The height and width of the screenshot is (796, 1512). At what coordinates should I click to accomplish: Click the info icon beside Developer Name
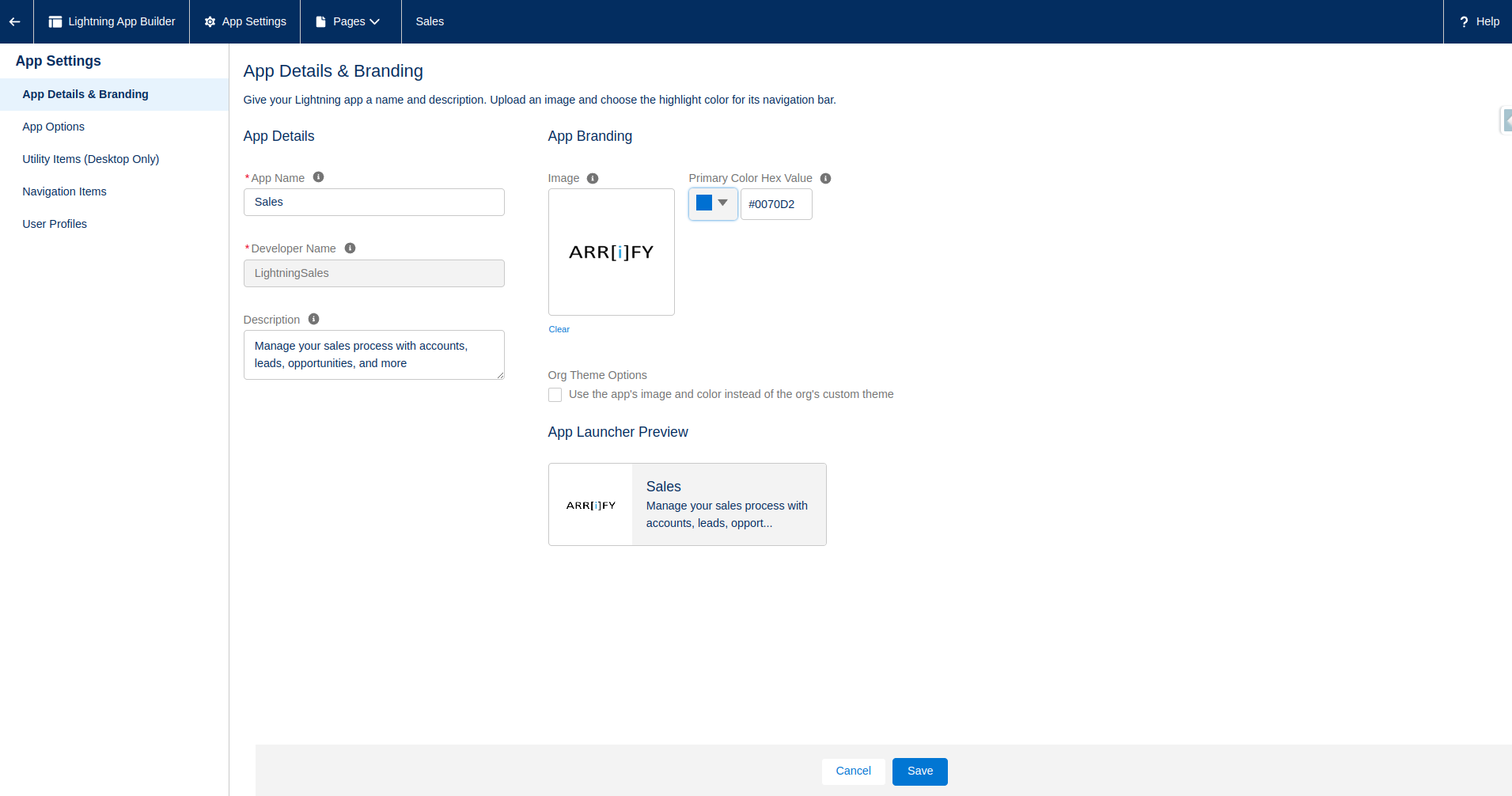[350, 248]
